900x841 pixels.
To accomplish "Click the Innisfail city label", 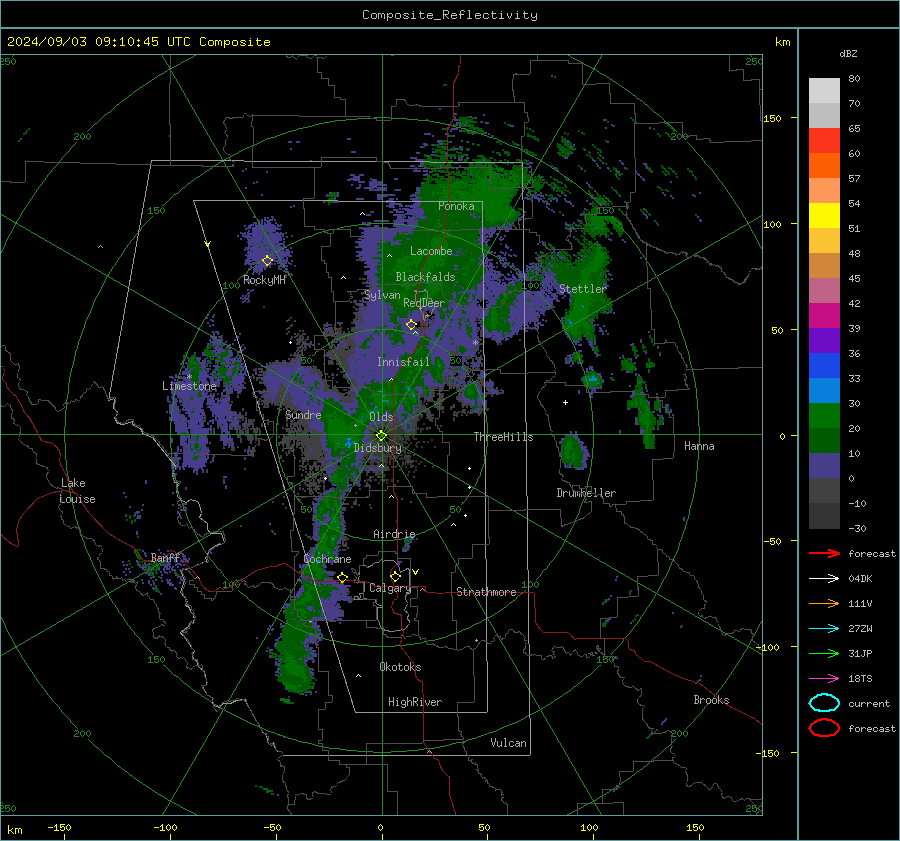I will (404, 362).
